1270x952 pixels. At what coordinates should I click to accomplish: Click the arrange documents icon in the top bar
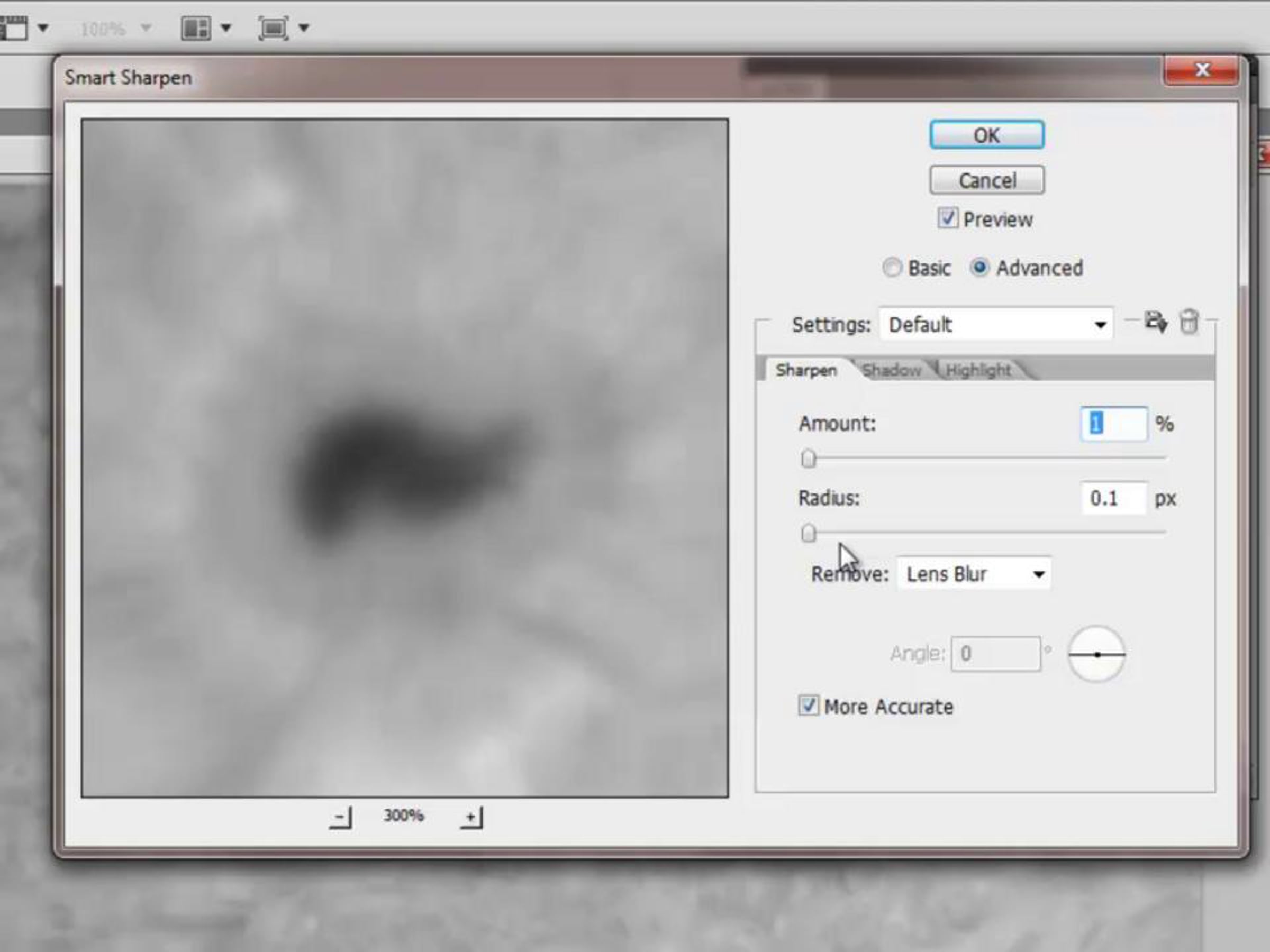click(x=196, y=28)
